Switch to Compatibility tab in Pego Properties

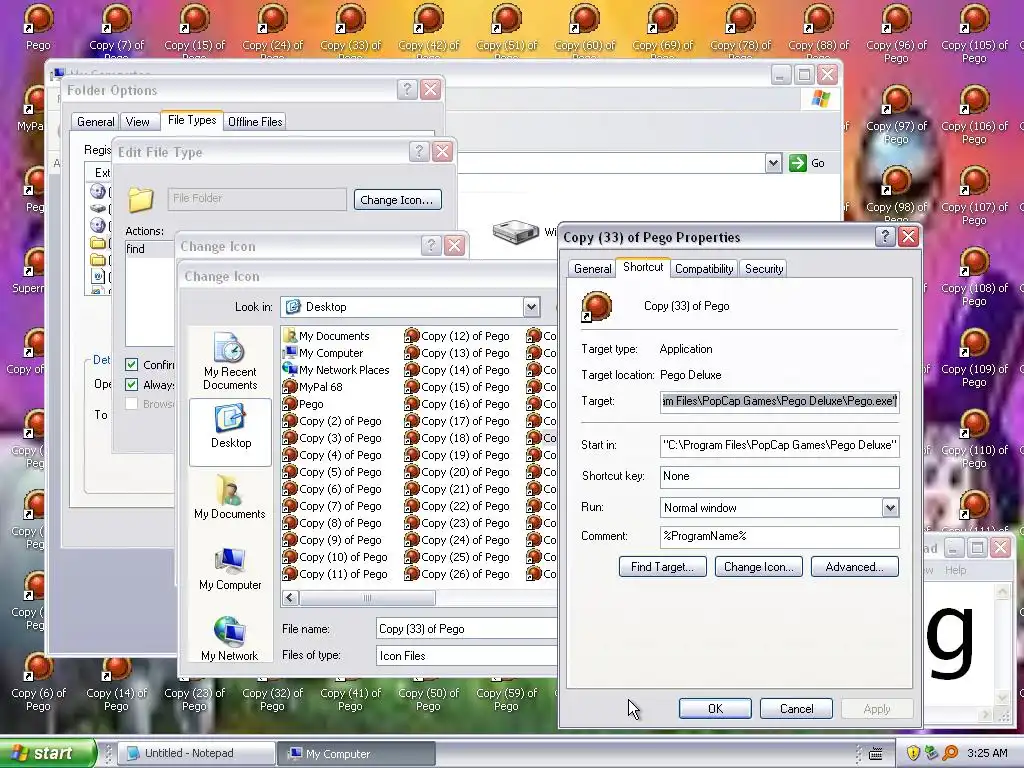tap(704, 268)
